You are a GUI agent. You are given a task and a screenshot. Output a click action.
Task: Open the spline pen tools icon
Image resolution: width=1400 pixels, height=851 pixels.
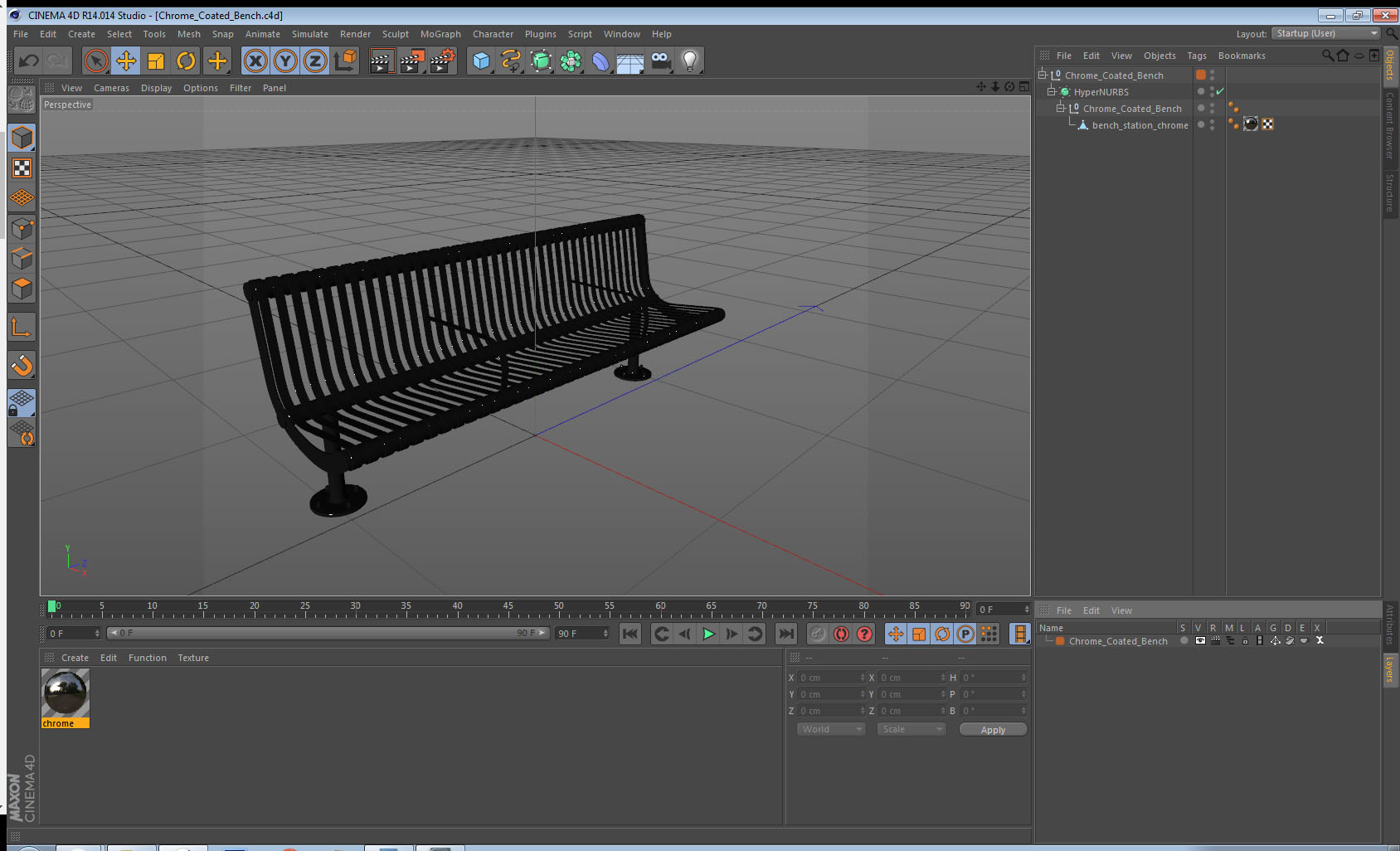(511, 61)
